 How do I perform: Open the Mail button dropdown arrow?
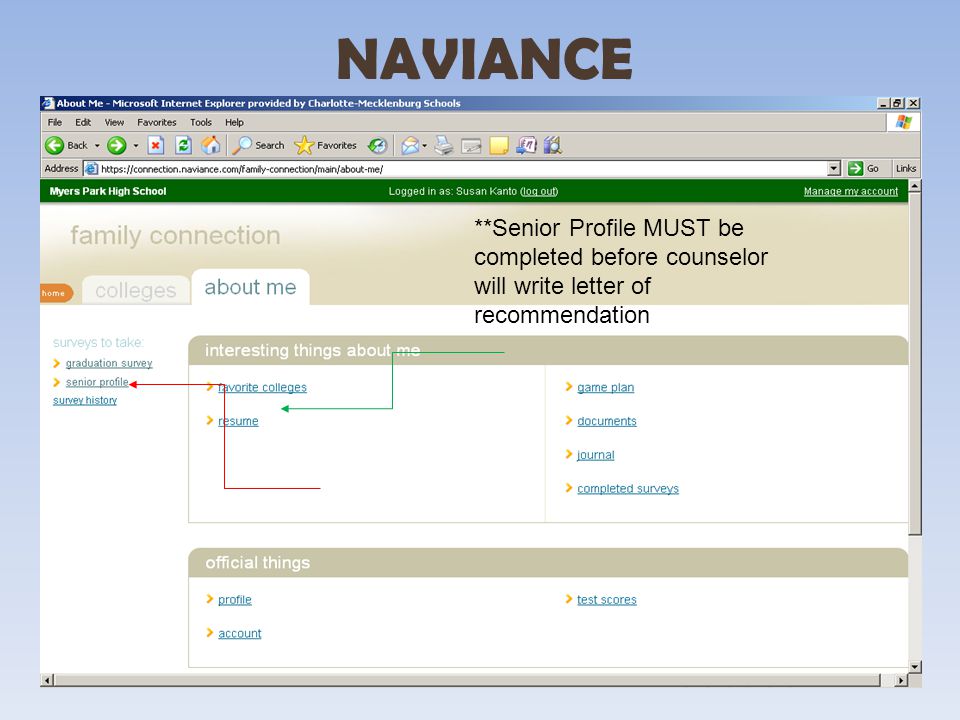click(424, 146)
